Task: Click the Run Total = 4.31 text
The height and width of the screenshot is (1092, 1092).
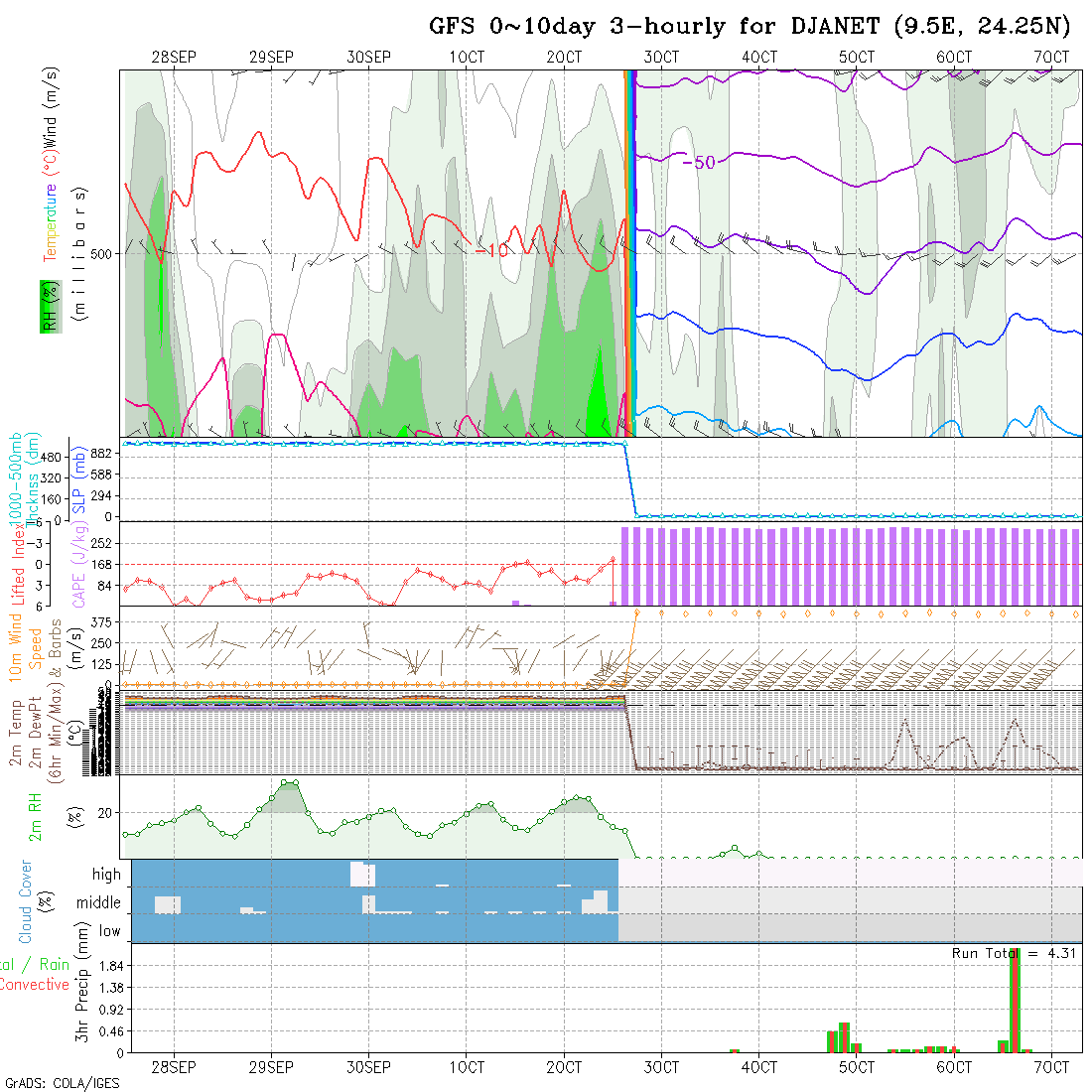Action: (x=1012, y=953)
